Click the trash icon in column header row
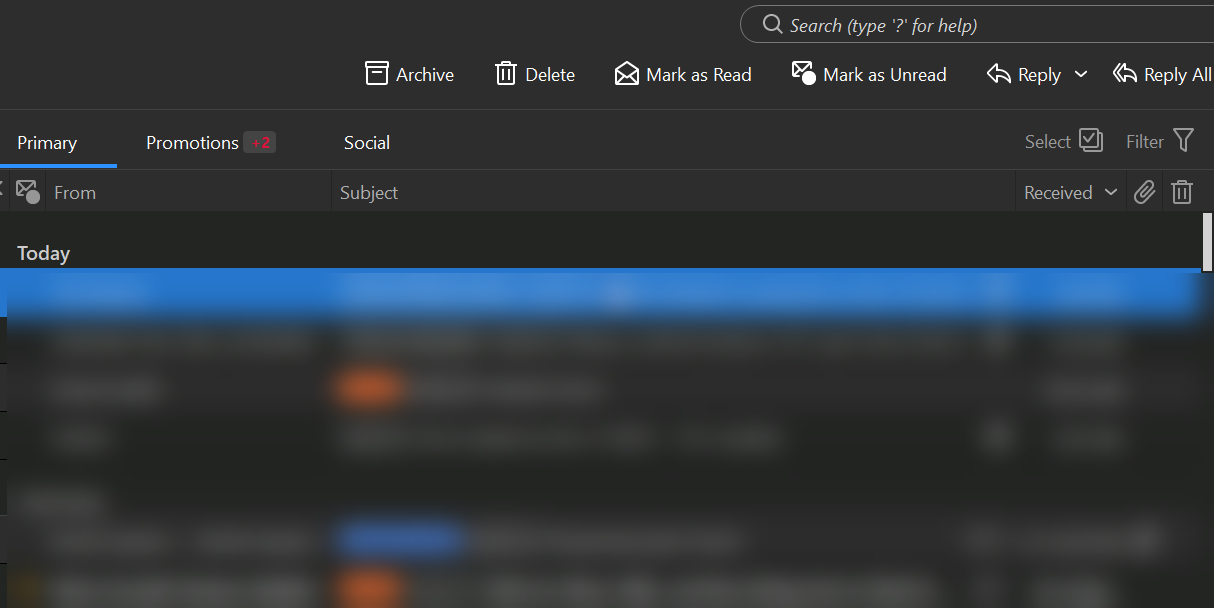This screenshot has height=608, width=1214. [1182, 193]
